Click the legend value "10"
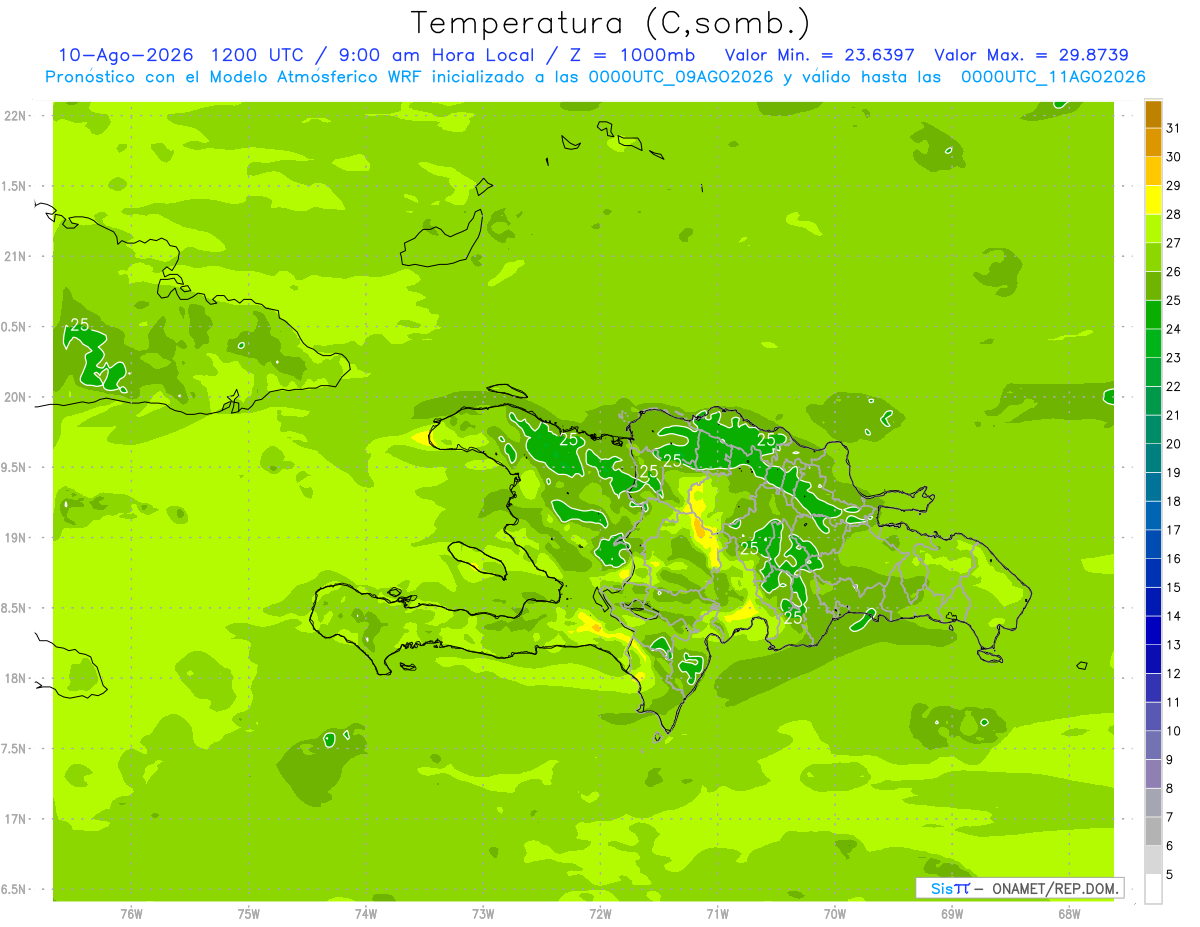This screenshot has width=1200, height=927. point(1174,731)
